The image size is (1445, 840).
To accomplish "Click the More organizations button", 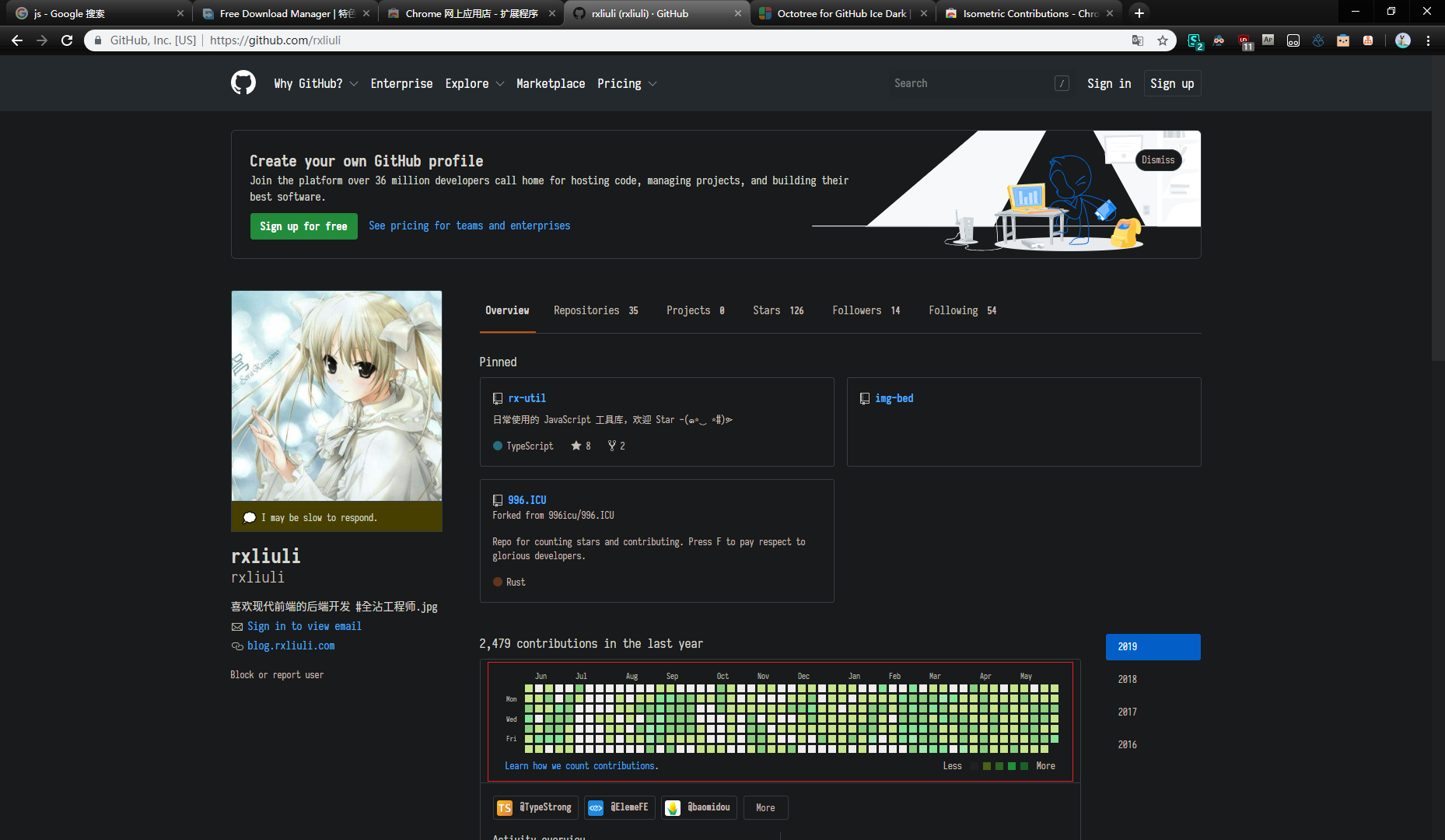I will [x=765, y=807].
